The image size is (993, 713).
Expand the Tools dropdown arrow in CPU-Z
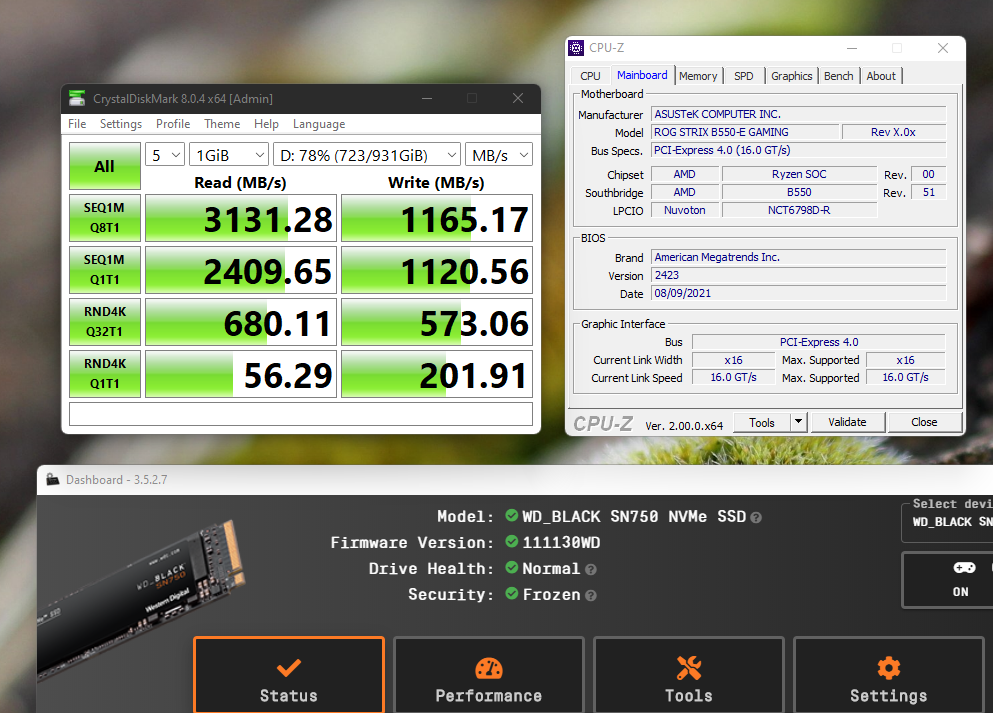797,421
